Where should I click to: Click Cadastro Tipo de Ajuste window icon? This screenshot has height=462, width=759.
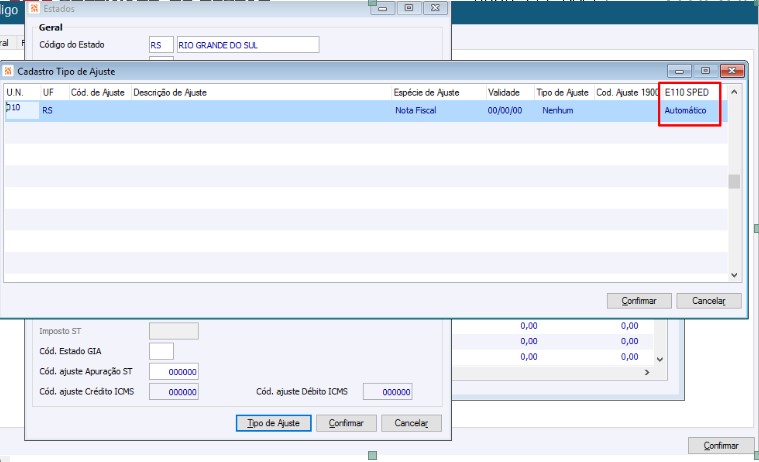[x=8, y=71]
